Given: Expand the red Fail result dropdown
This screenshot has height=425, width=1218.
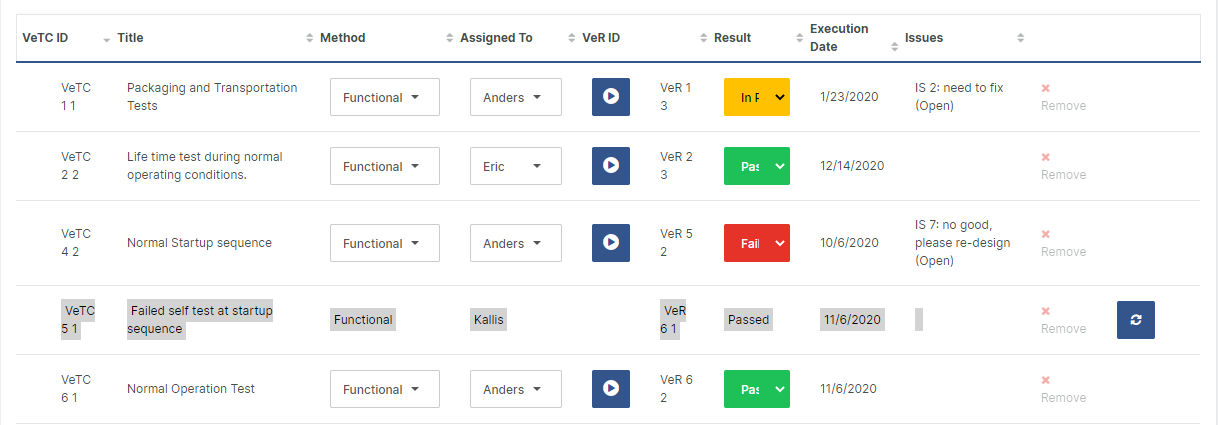Looking at the screenshot, I should point(756,243).
